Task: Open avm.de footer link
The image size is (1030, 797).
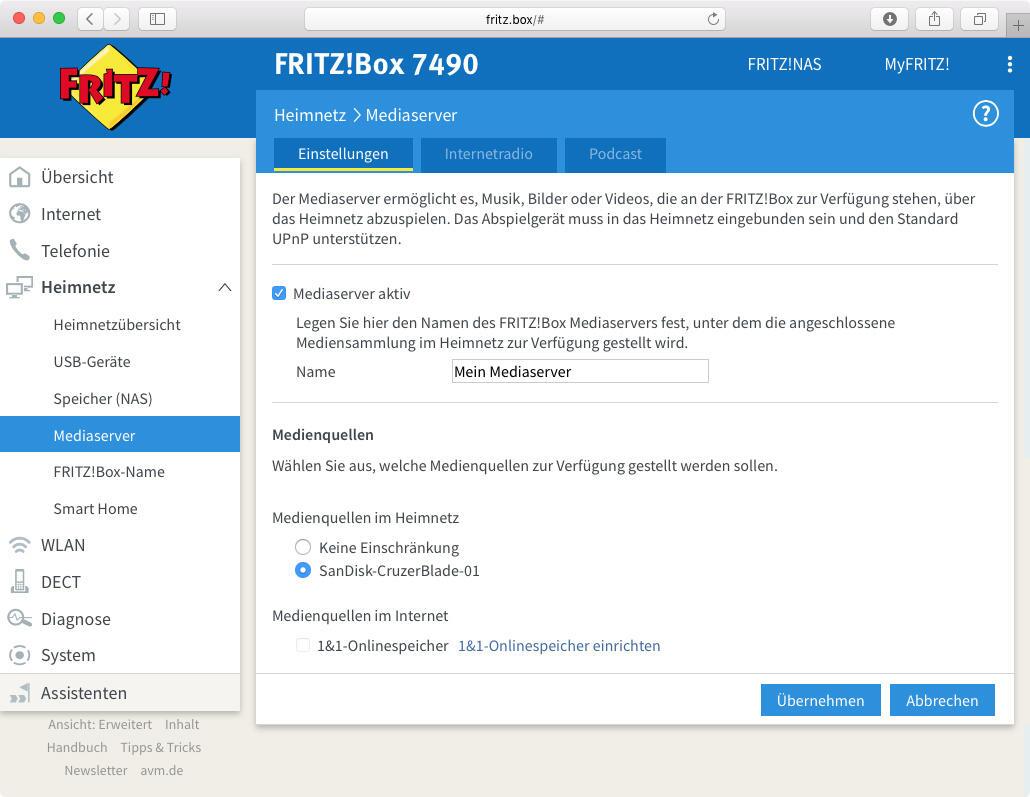Action: pyautogui.click(x=162, y=770)
